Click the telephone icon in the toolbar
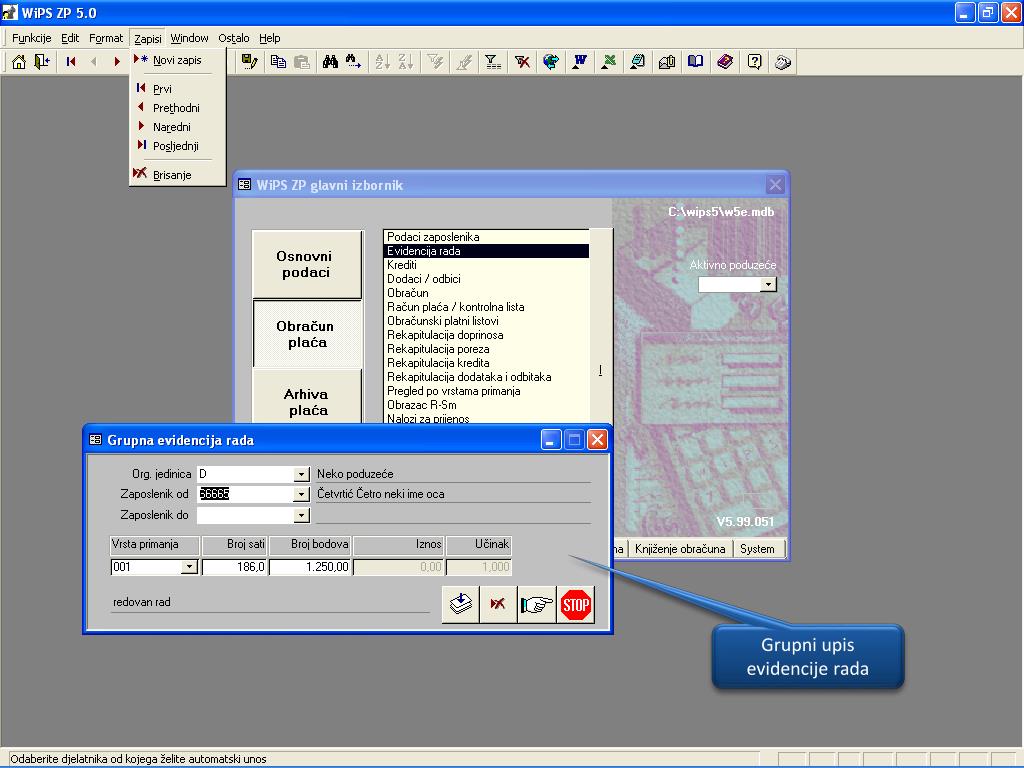The height and width of the screenshot is (768, 1024). 783,62
